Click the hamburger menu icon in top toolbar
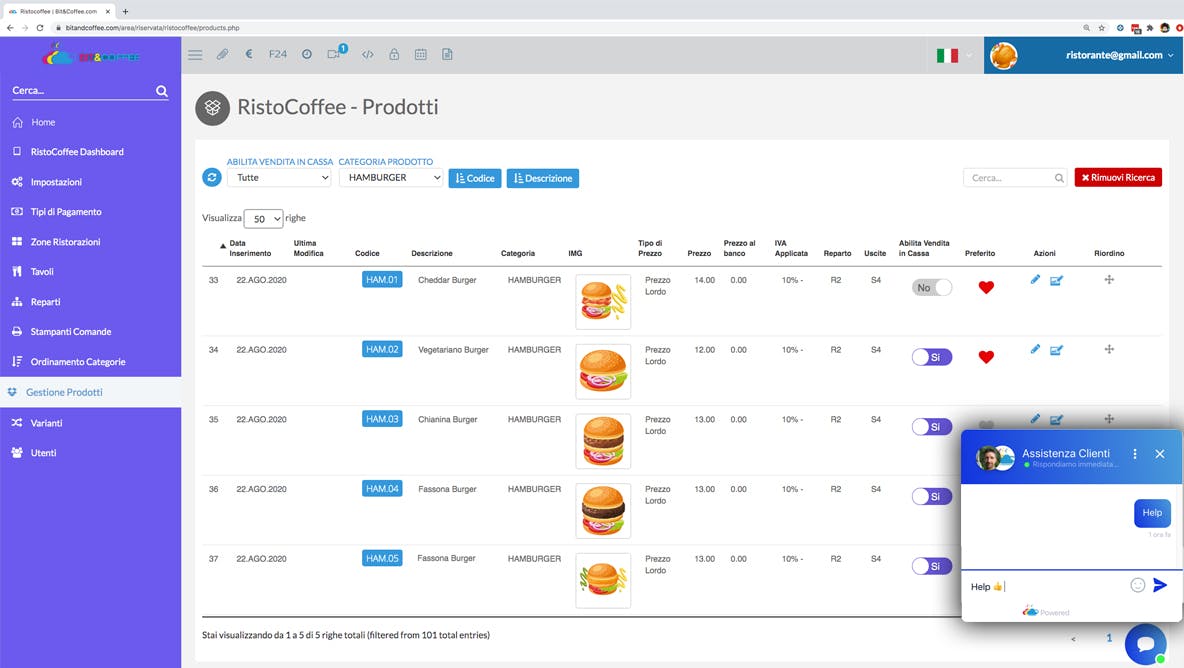 195,55
